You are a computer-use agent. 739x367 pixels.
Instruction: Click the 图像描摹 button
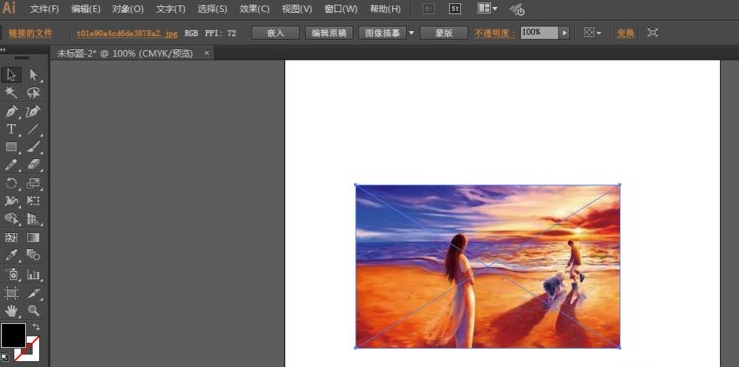click(382, 33)
